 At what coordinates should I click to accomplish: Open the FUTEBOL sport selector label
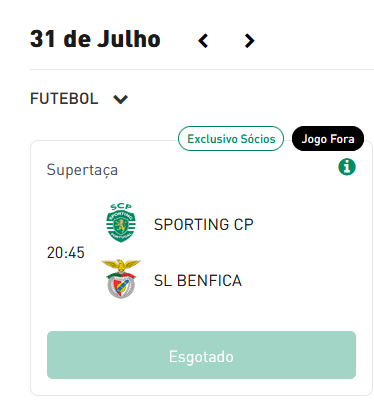point(64,99)
